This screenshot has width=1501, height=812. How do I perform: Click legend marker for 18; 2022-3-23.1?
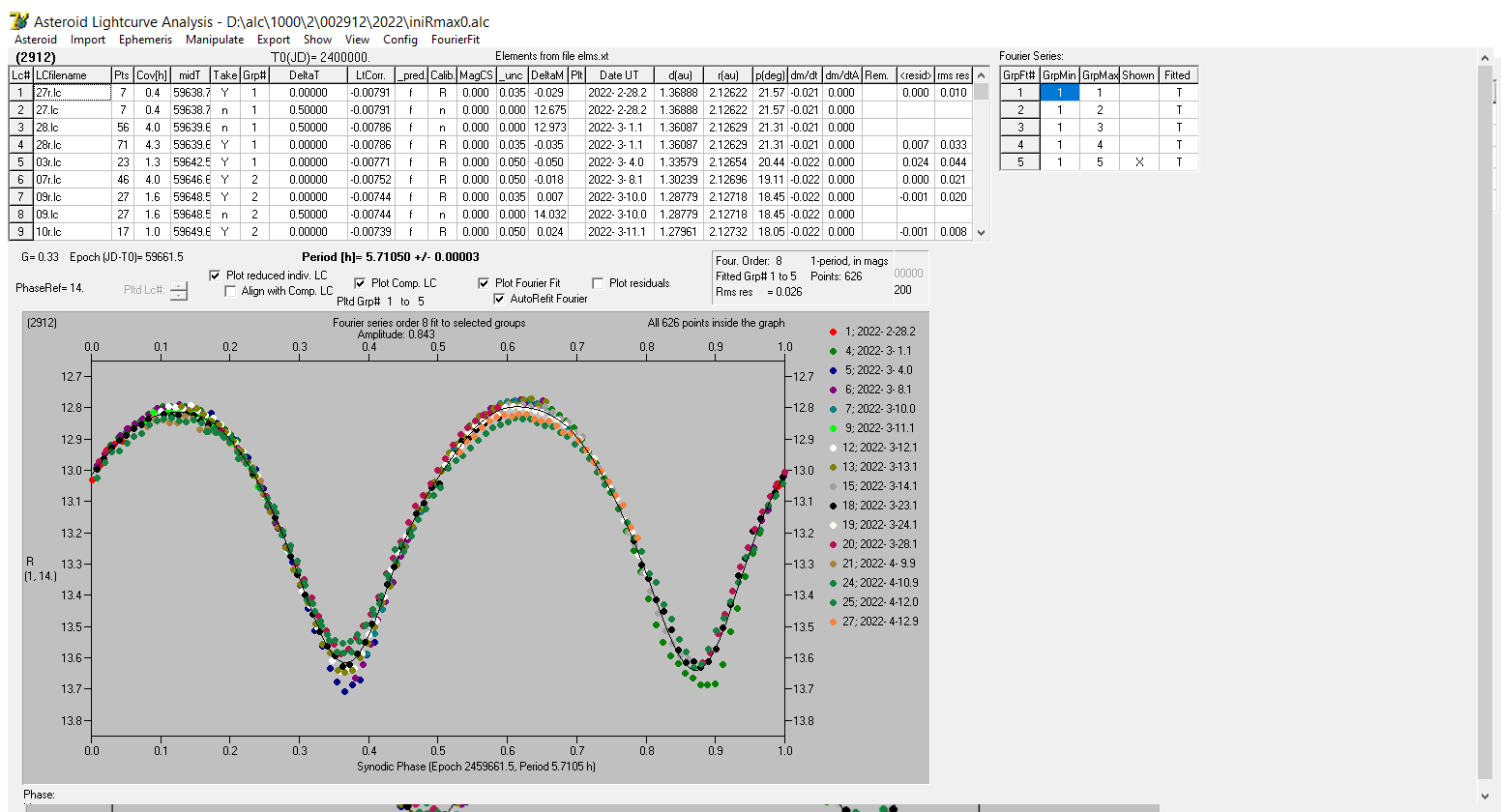point(833,506)
